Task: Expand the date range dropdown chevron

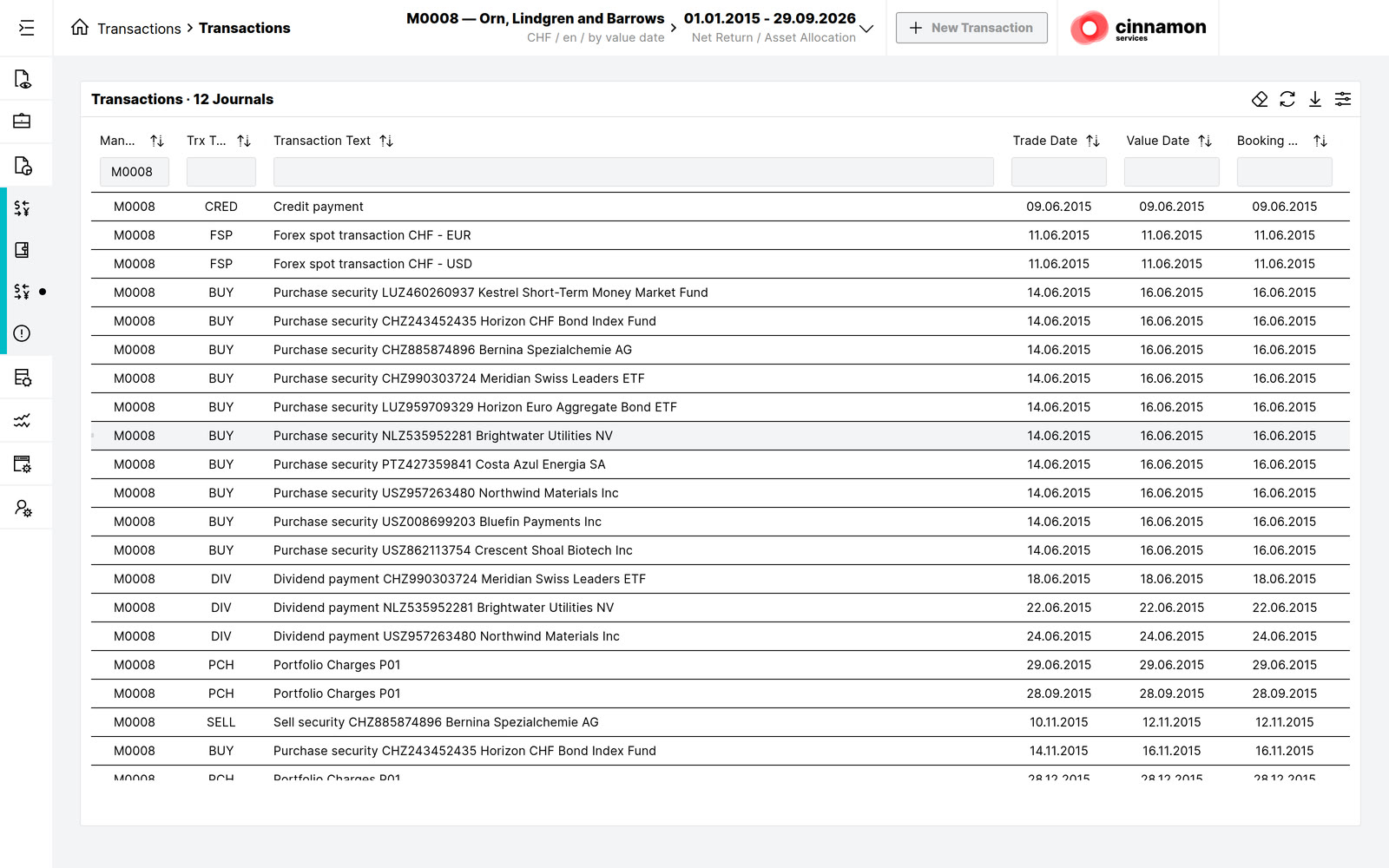Action: click(x=866, y=29)
